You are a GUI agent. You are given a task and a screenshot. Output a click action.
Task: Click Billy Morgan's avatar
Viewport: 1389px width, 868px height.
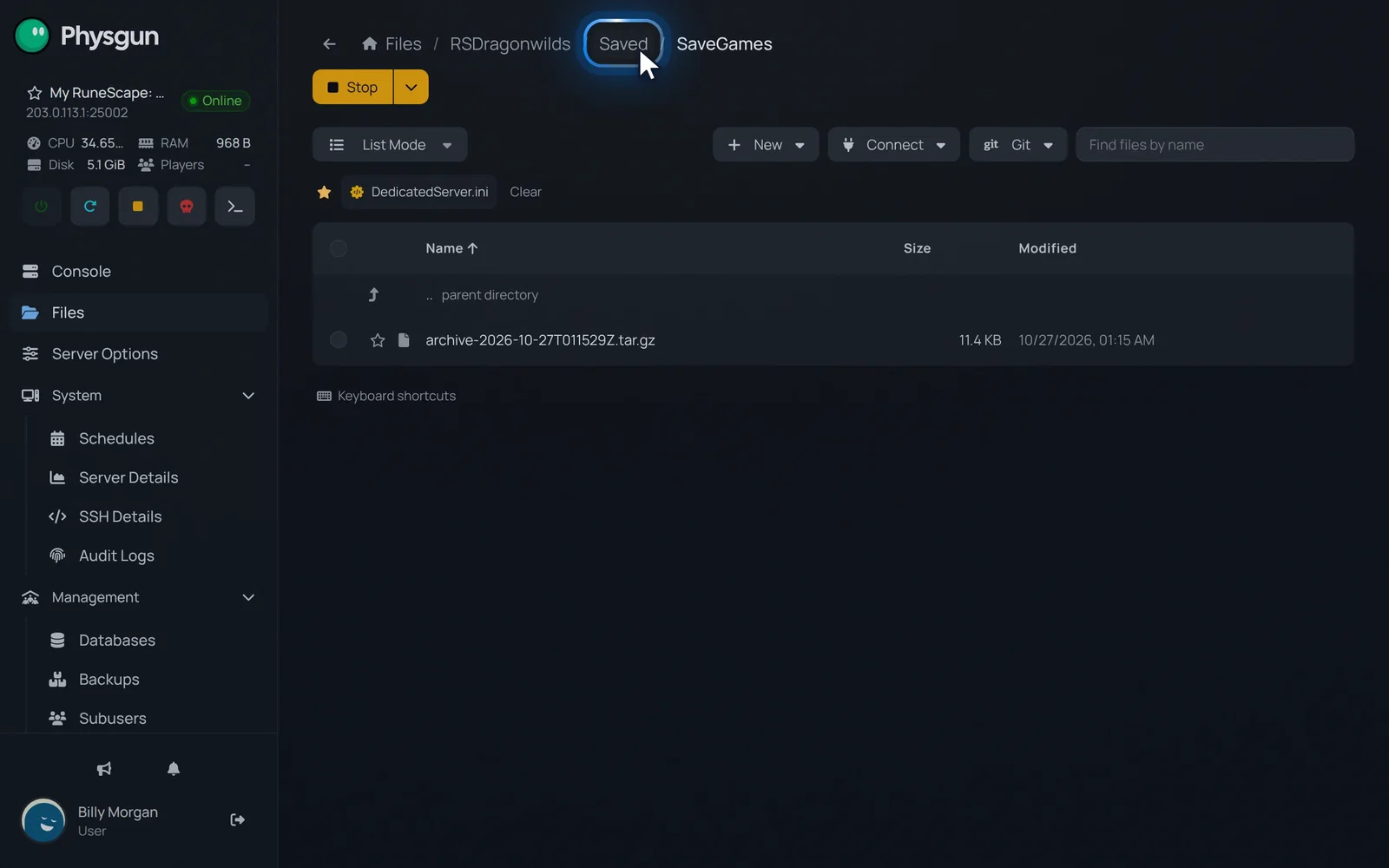[x=43, y=821]
